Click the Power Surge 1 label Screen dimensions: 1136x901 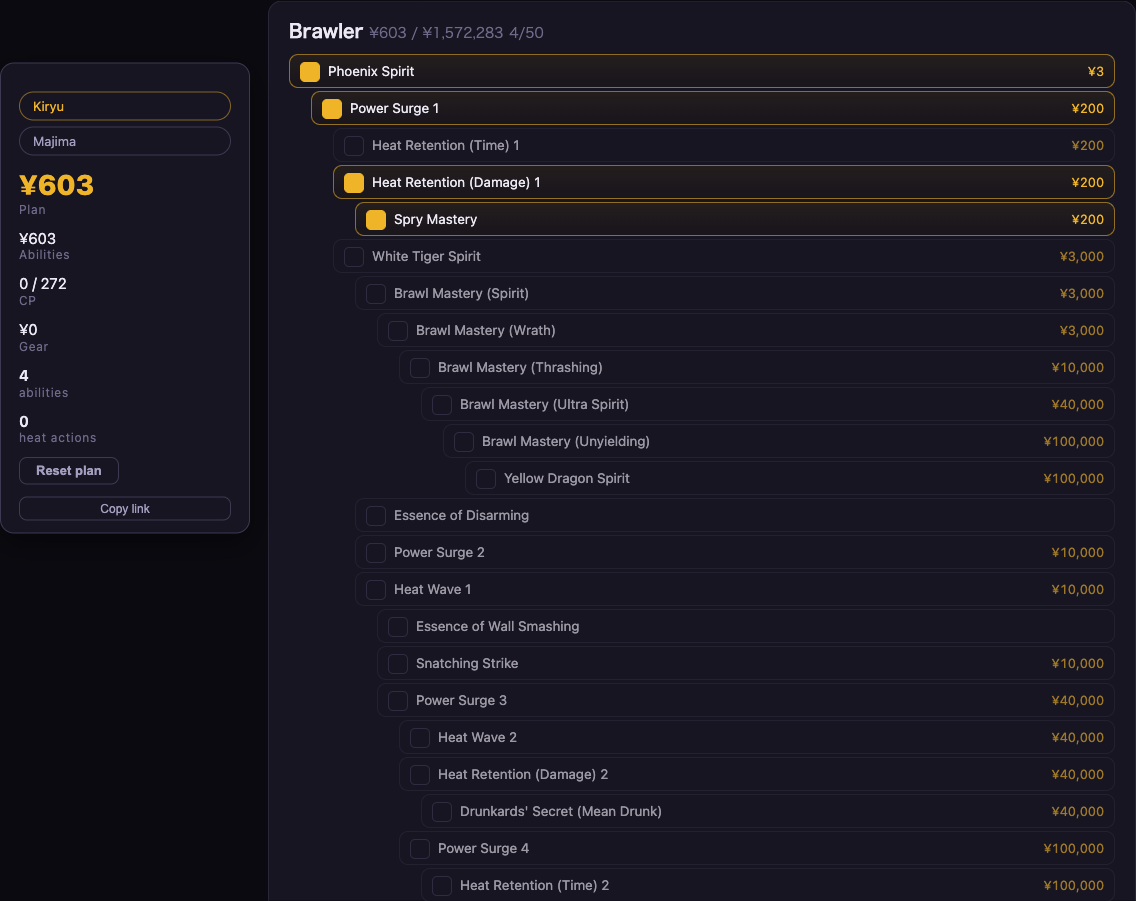click(394, 109)
